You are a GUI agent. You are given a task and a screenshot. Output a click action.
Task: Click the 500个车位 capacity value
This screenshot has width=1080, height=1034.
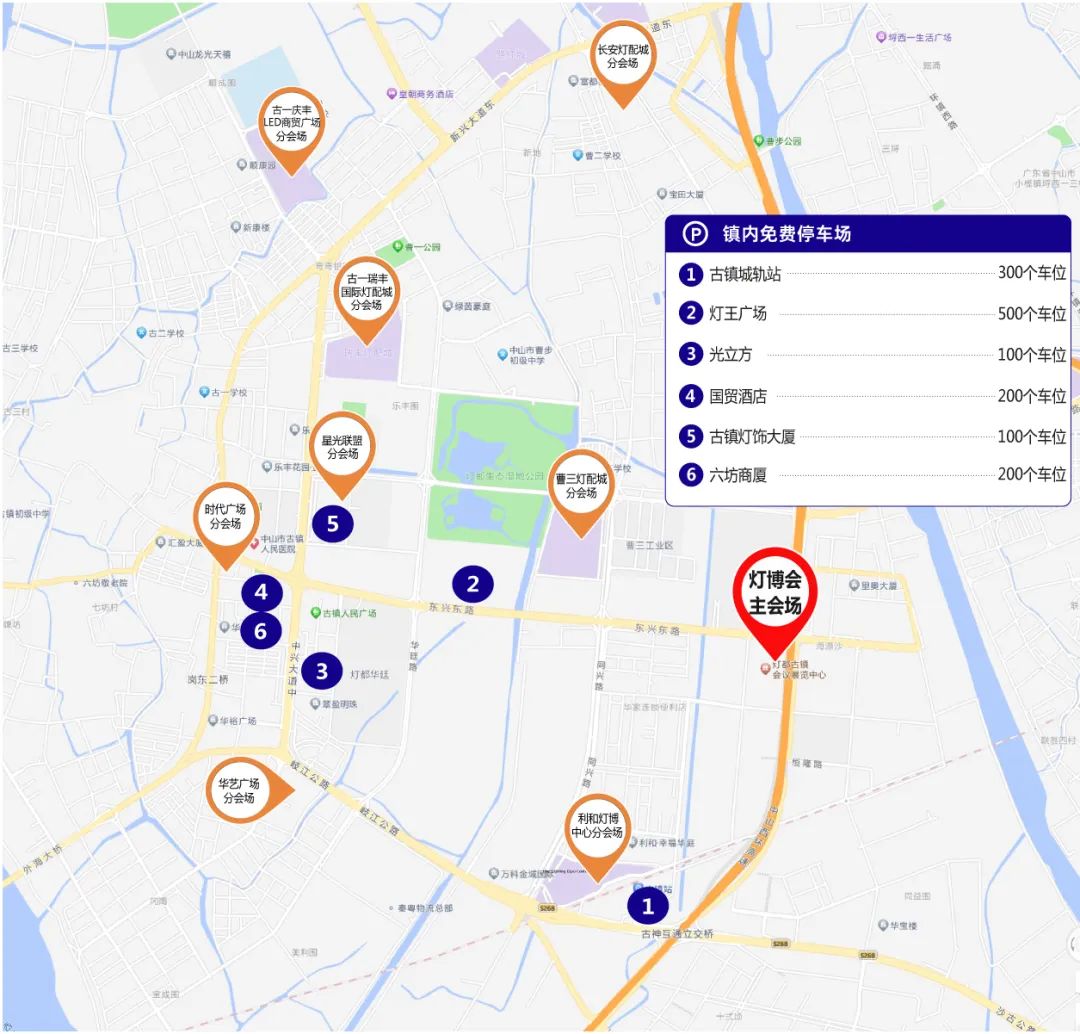pos(1032,314)
